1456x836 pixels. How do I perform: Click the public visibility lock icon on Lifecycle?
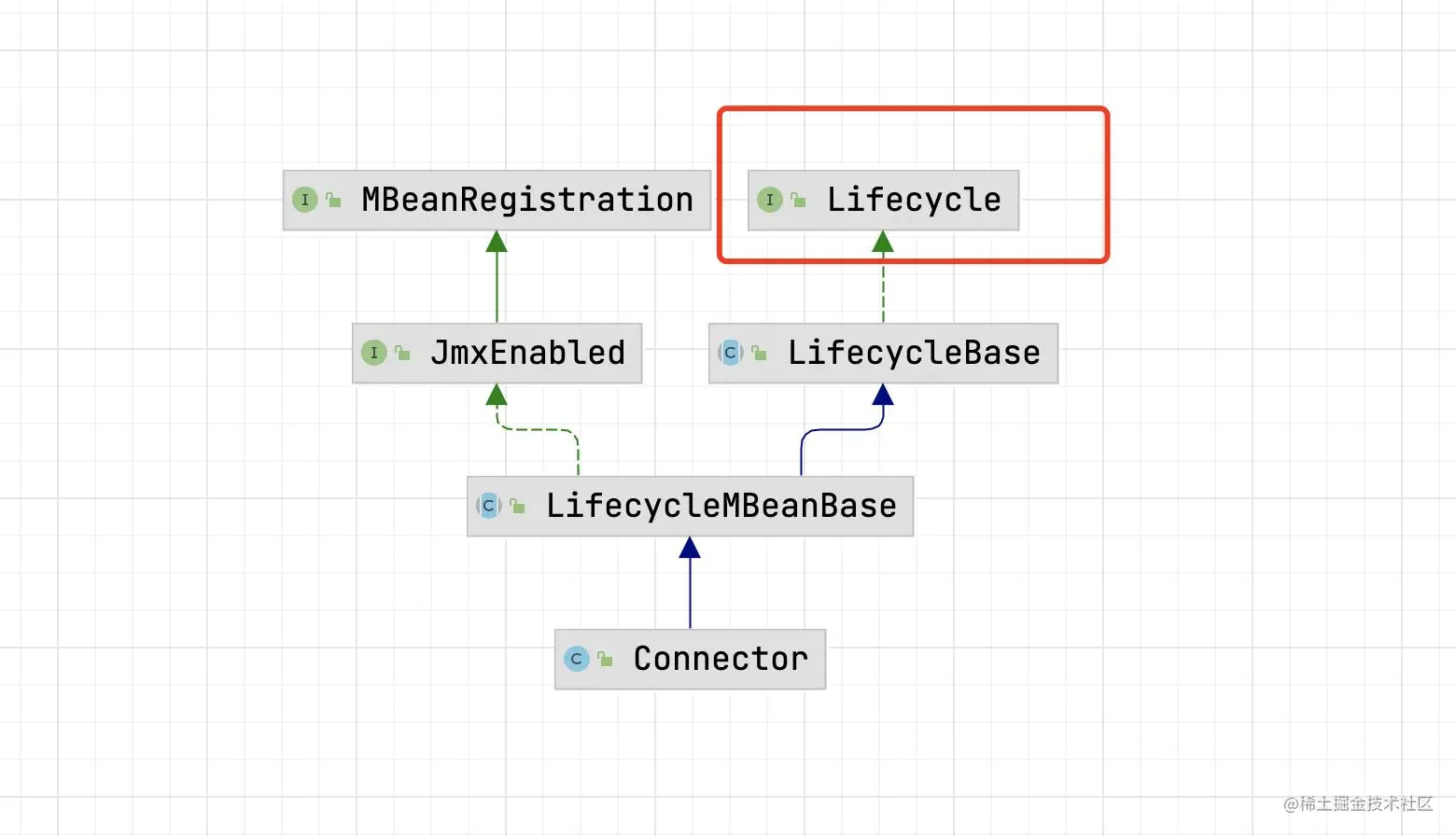(798, 200)
